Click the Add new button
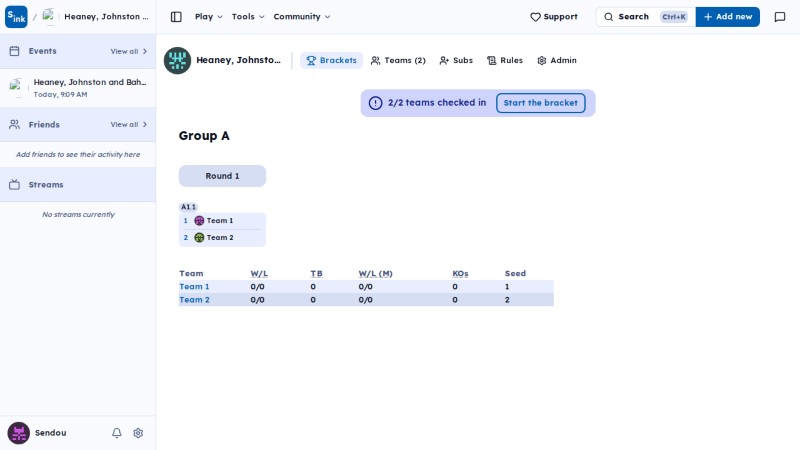 coord(728,17)
